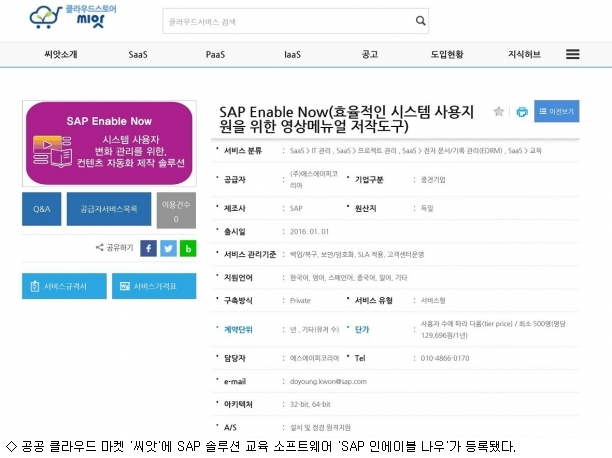Image resolution: width=612 pixels, height=458 pixels.
Task: Open the 지식허브 menu
Action: tap(524, 54)
